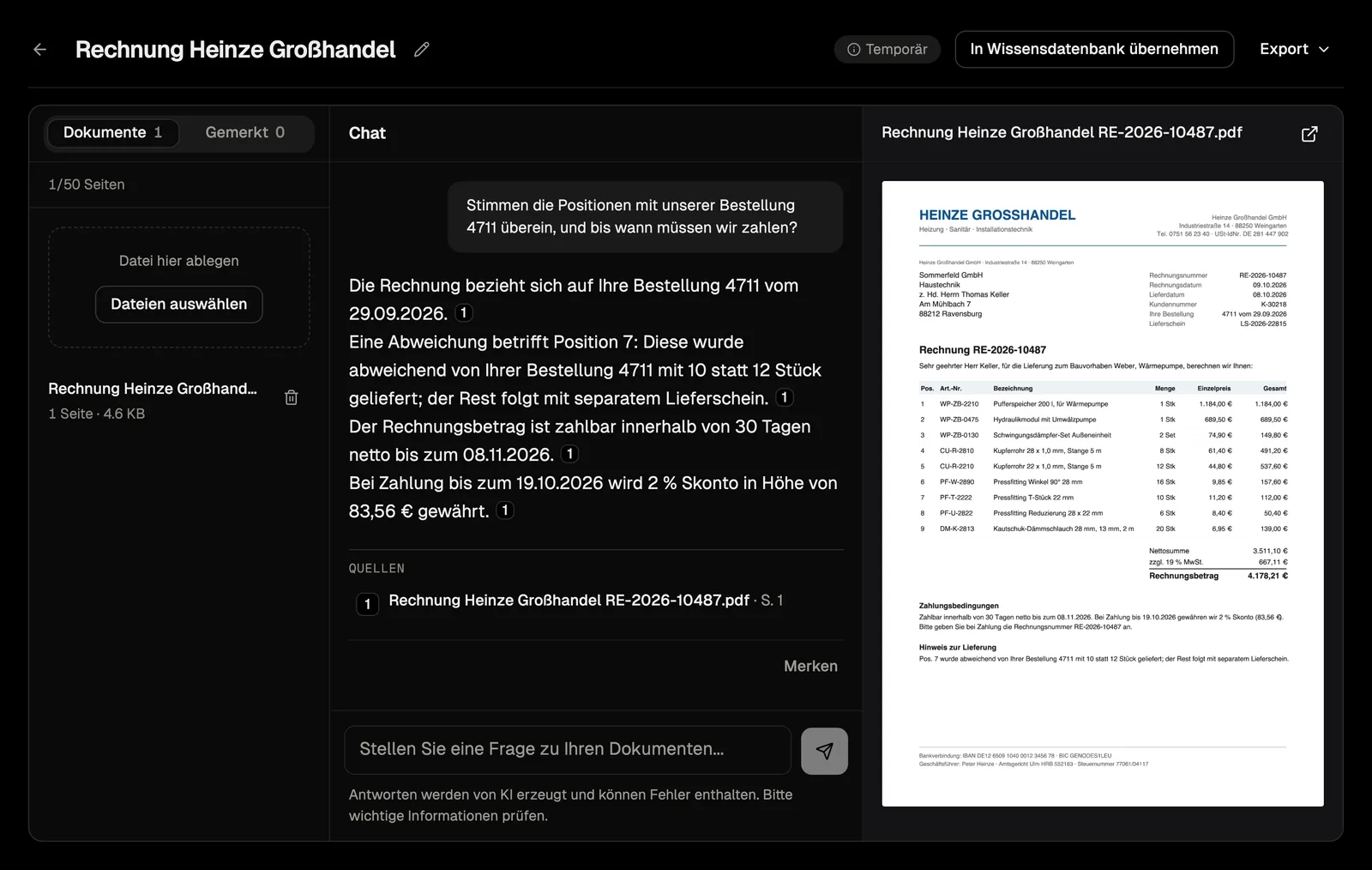Viewport: 1372px width, 870px height.
Task: Click the Dateien auswählen button
Action: coord(178,305)
